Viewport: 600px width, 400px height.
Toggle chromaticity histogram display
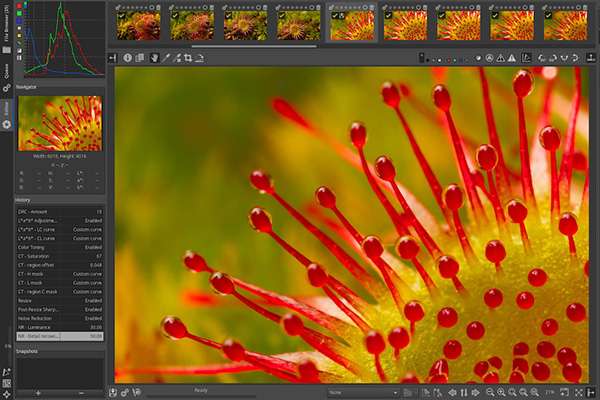19,36
